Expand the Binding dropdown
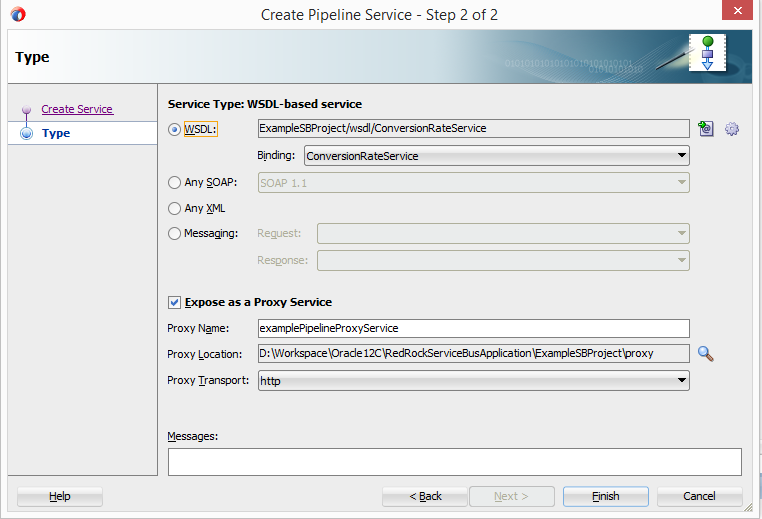 pos(497,156)
